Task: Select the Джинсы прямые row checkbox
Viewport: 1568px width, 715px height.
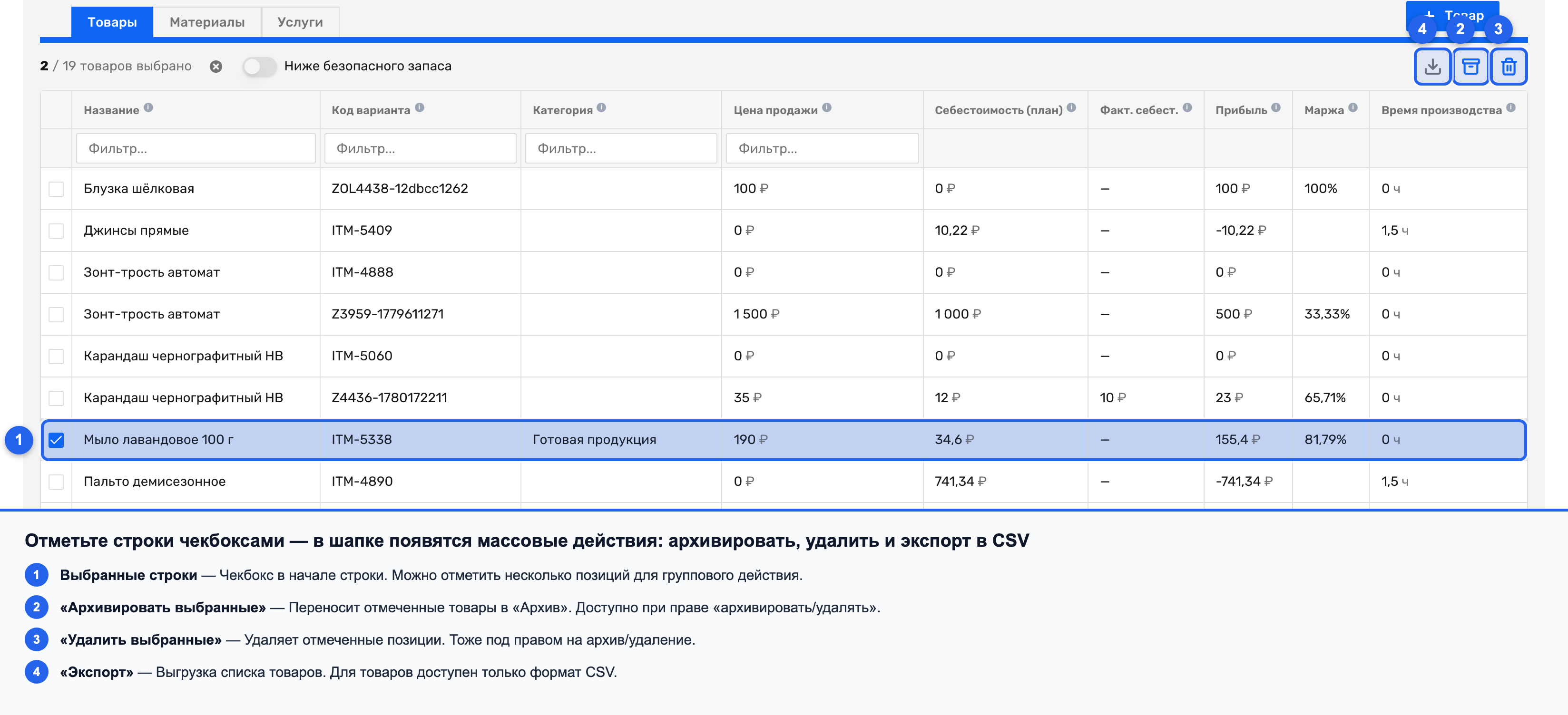Action: coord(56,231)
